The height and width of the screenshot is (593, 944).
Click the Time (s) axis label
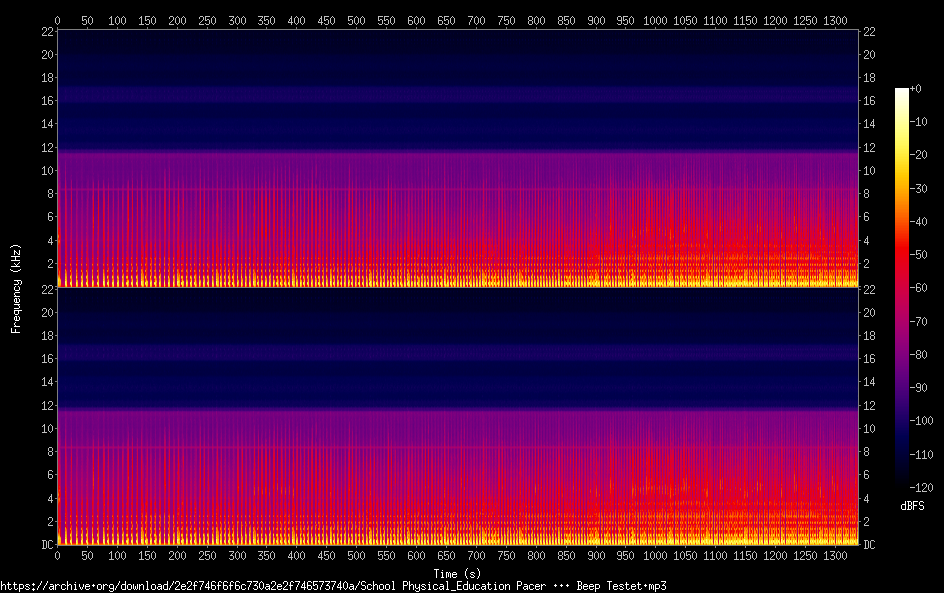[457, 573]
